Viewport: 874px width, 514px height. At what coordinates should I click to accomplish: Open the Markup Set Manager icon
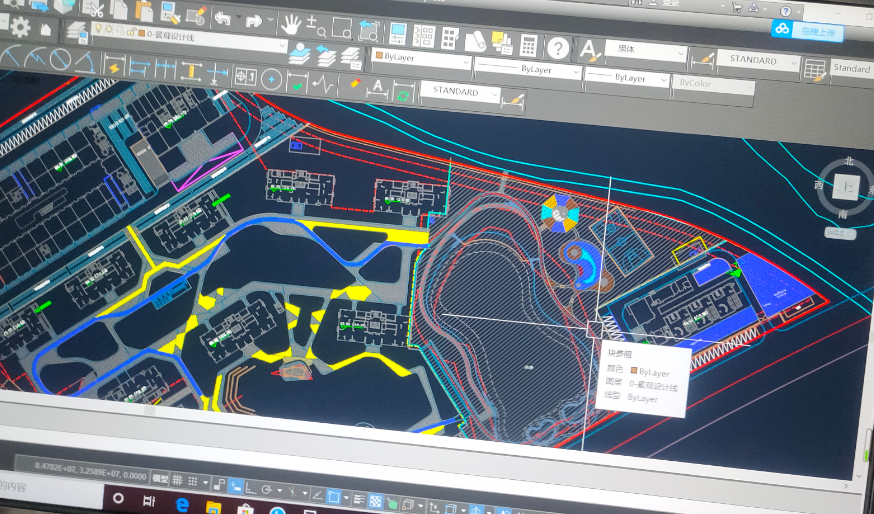[x=502, y=43]
